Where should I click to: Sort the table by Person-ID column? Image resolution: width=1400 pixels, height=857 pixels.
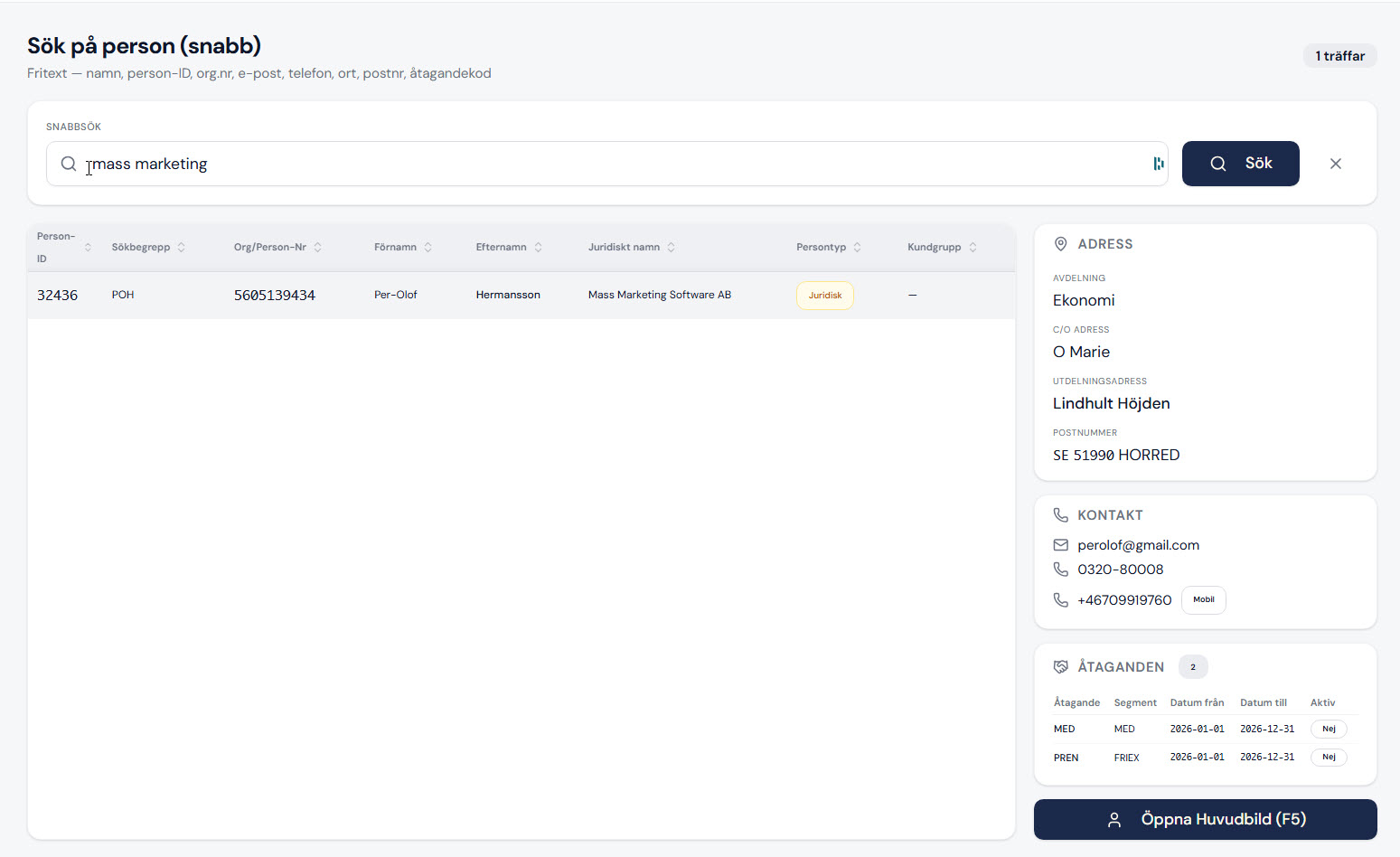point(88,247)
